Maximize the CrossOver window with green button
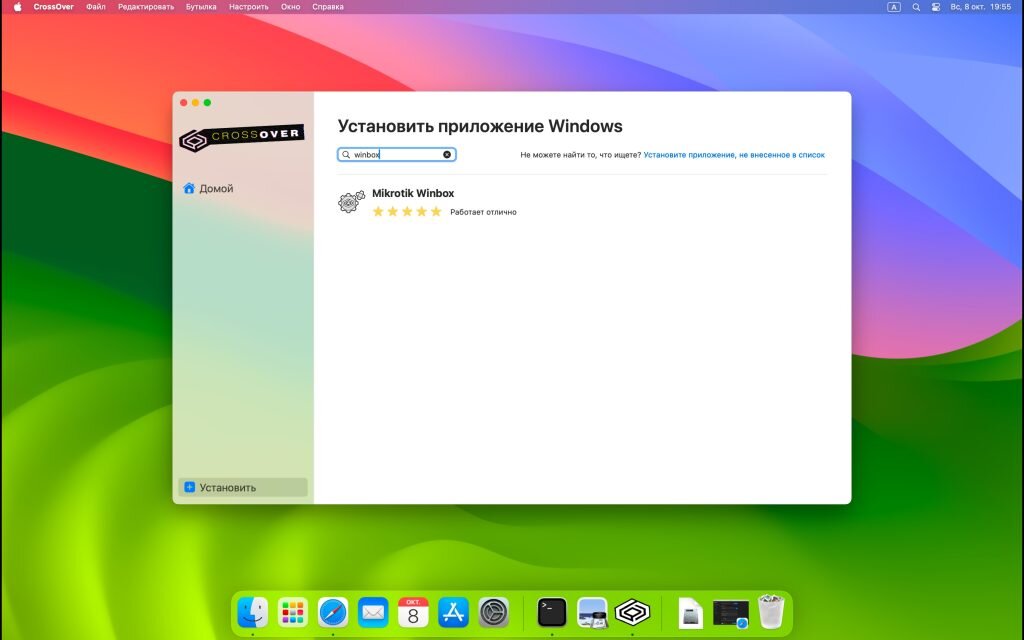 pos(207,103)
